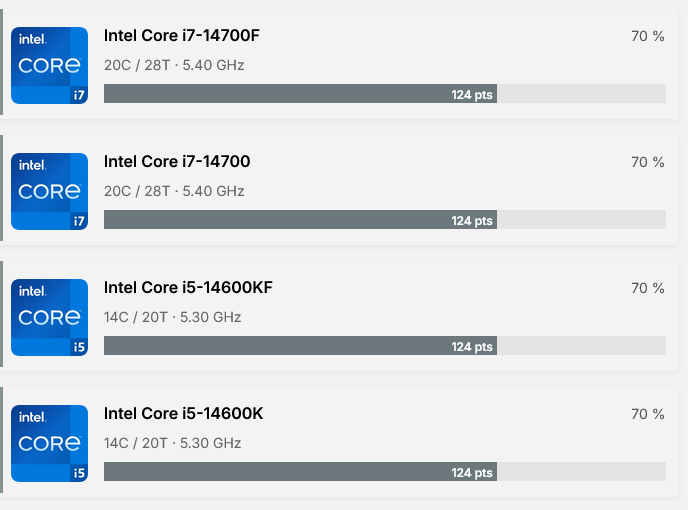The width and height of the screenshot is (694, 510).
Task: Click the 70 % value for i5-14600KF
Action: 647,288
